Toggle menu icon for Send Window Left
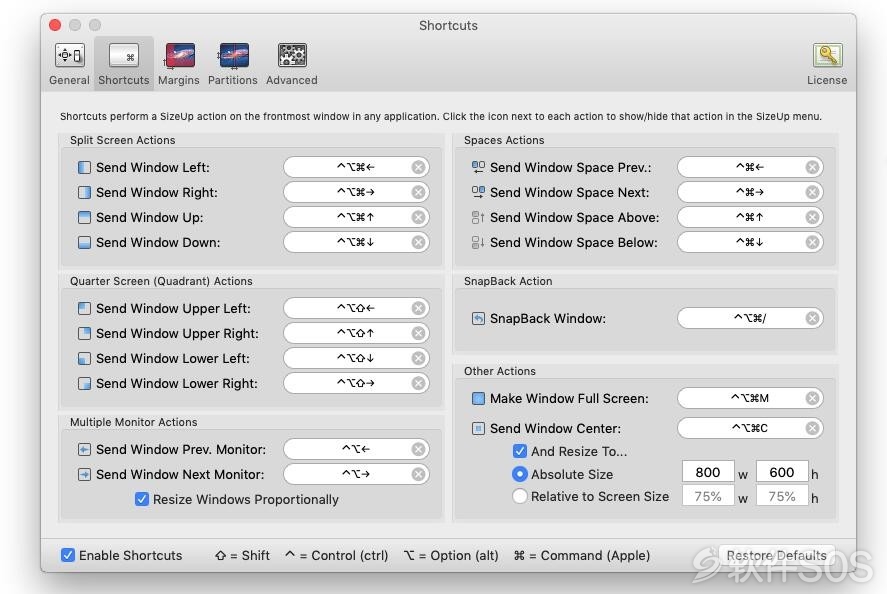This screenshot has height=594, width=887. [84, 167]
